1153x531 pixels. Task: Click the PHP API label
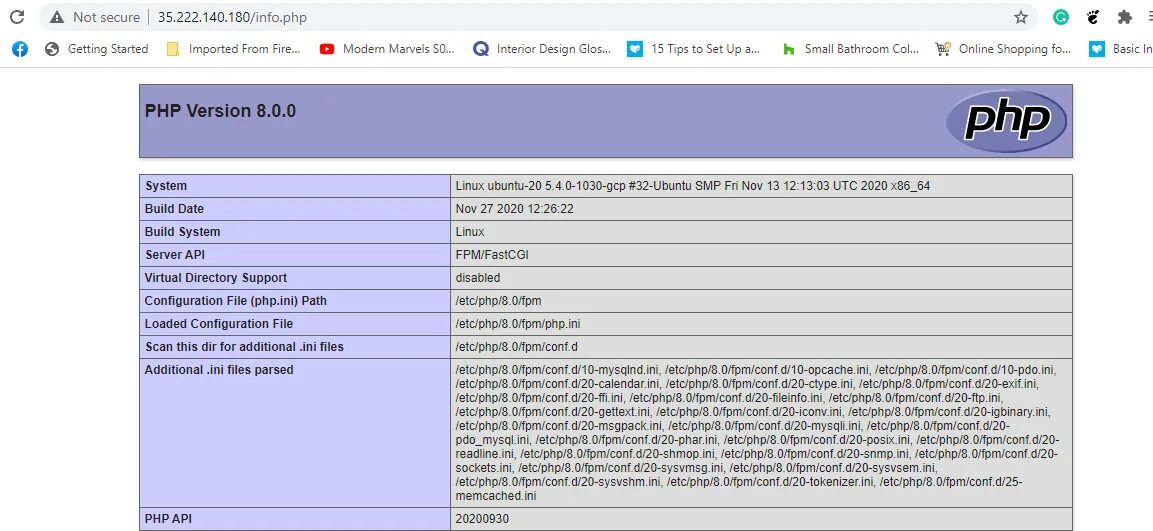(x=168, y=519)
